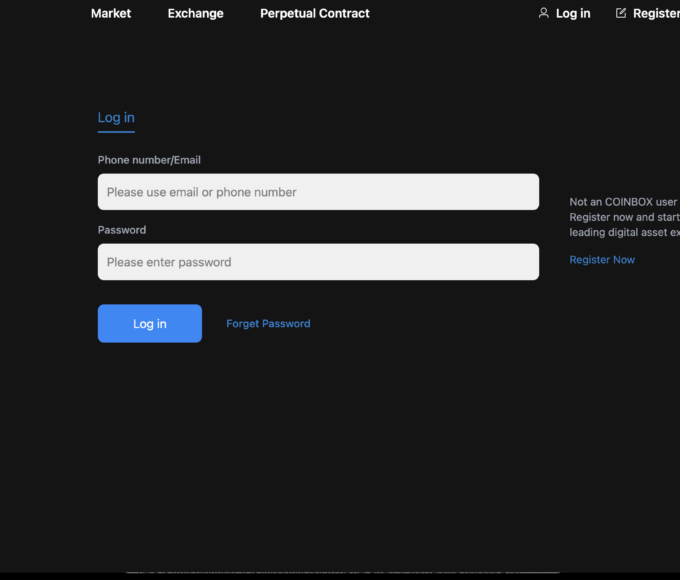The width and height of the screenshot is (680, 580).
Task: Open the Market menu item
Action: (111, 13)
